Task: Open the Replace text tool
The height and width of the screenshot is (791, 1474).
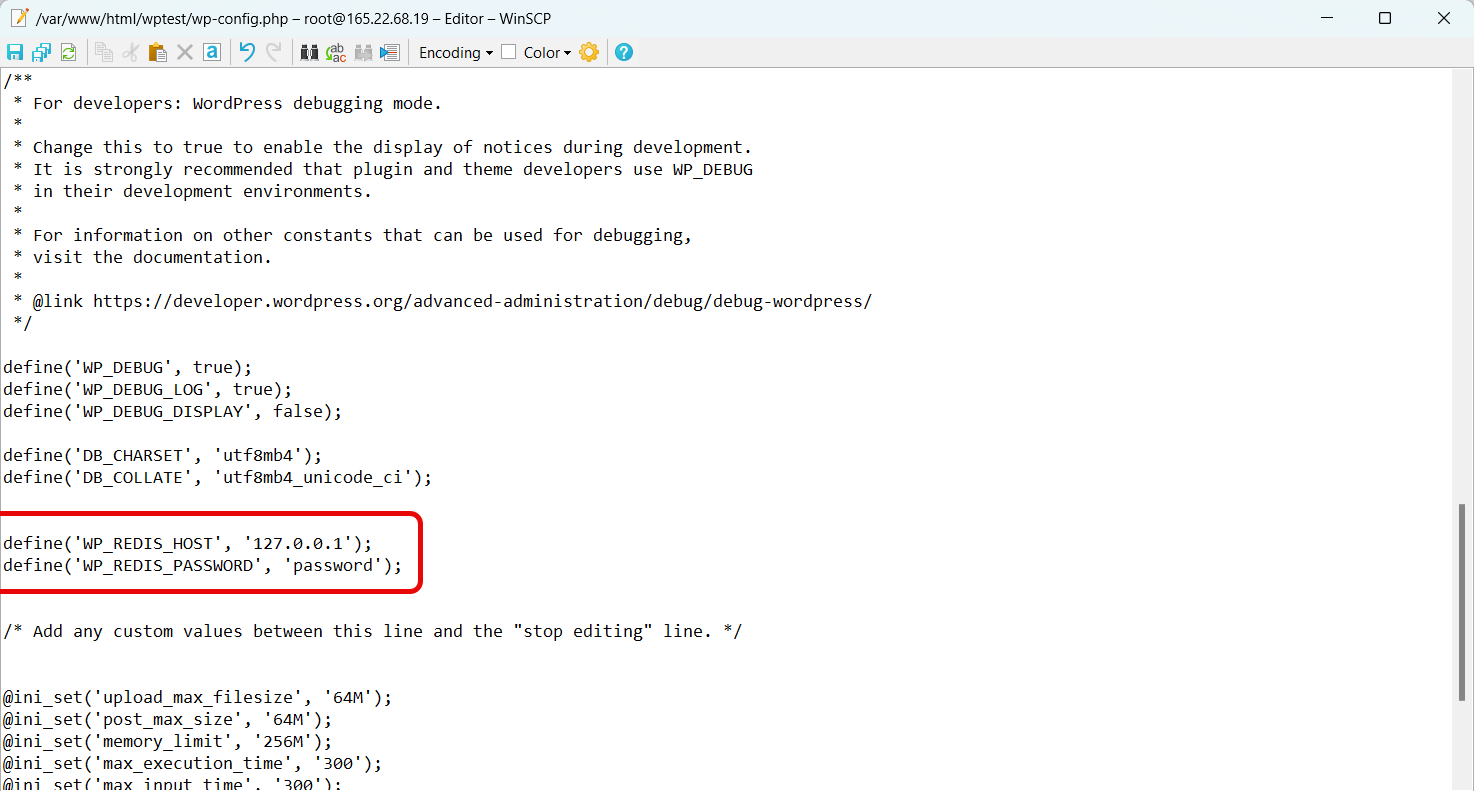Action: [336, 53]
